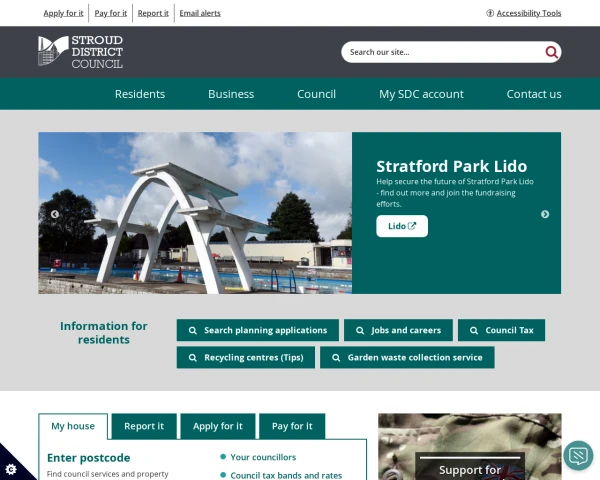Open the My SDC account menu

pos(421,94)
